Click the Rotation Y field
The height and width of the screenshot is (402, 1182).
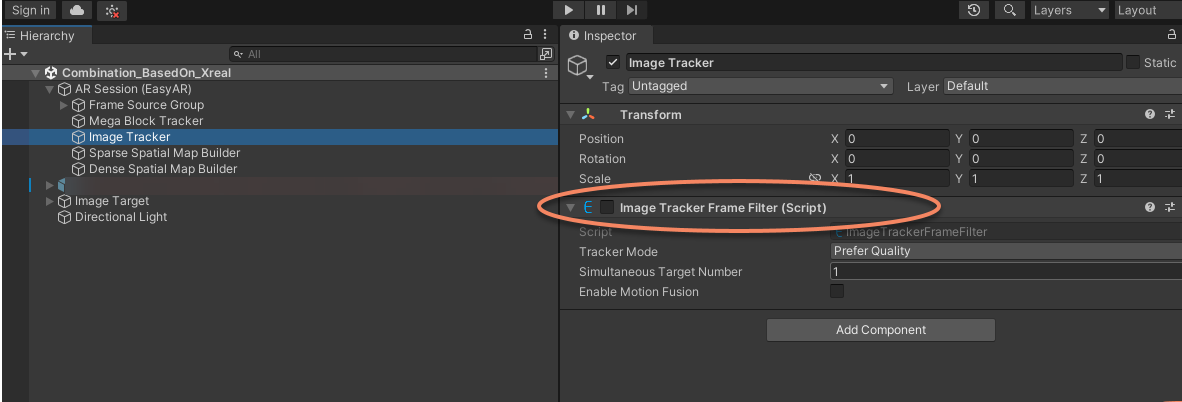point(1022,158)
